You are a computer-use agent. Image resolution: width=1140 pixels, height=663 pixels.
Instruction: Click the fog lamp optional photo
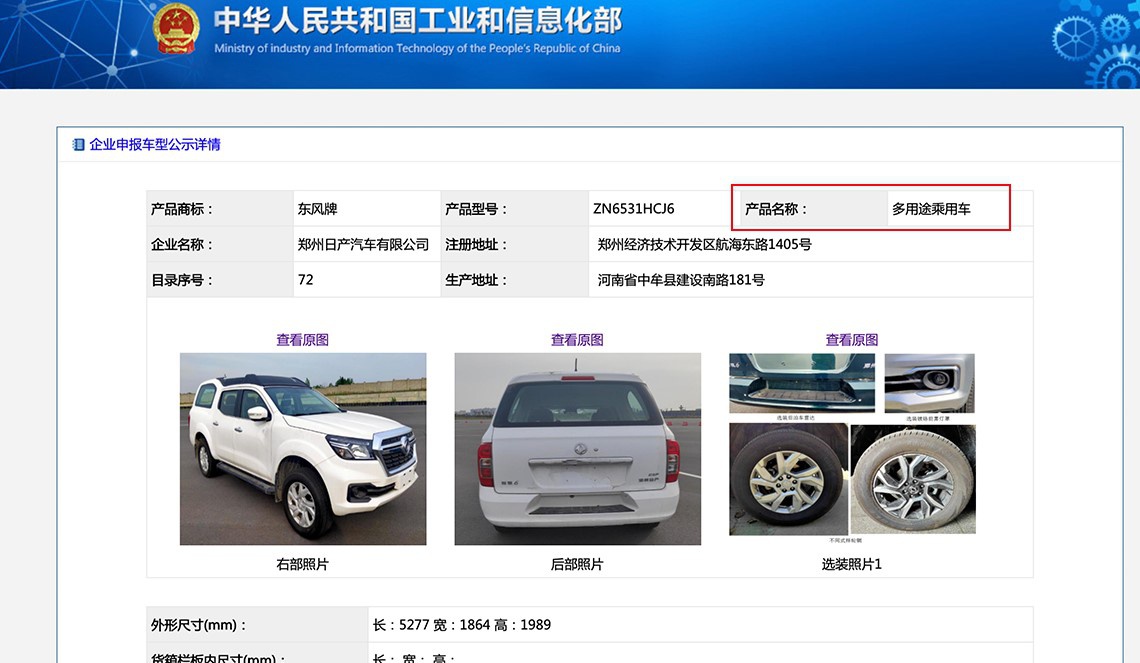coord(929,383)
